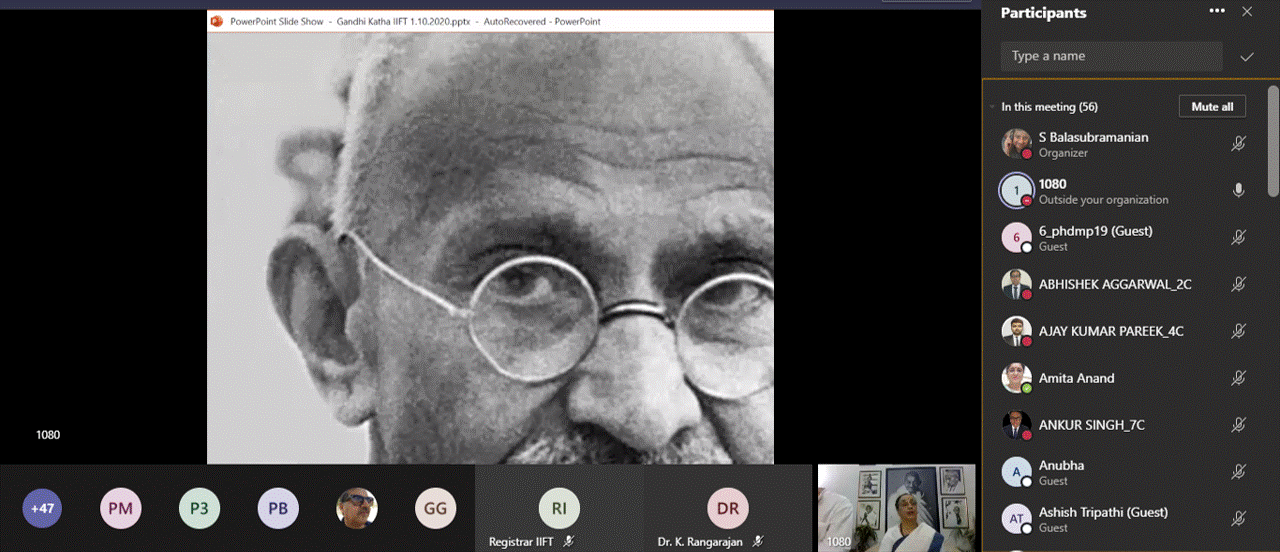Close the Participants panel

tap(1247, 12)
